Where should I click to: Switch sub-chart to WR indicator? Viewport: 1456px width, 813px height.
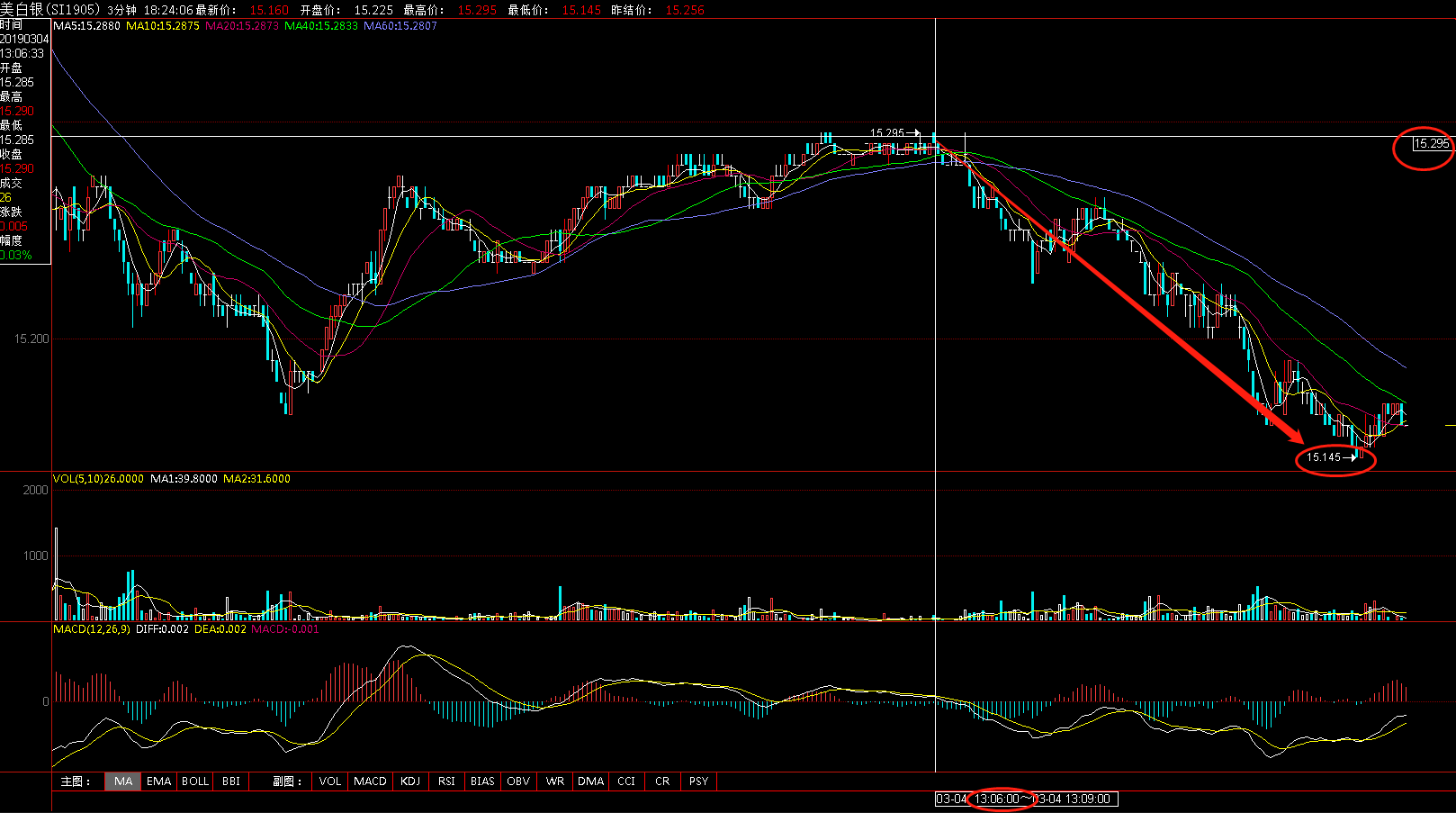pos(555,781)
